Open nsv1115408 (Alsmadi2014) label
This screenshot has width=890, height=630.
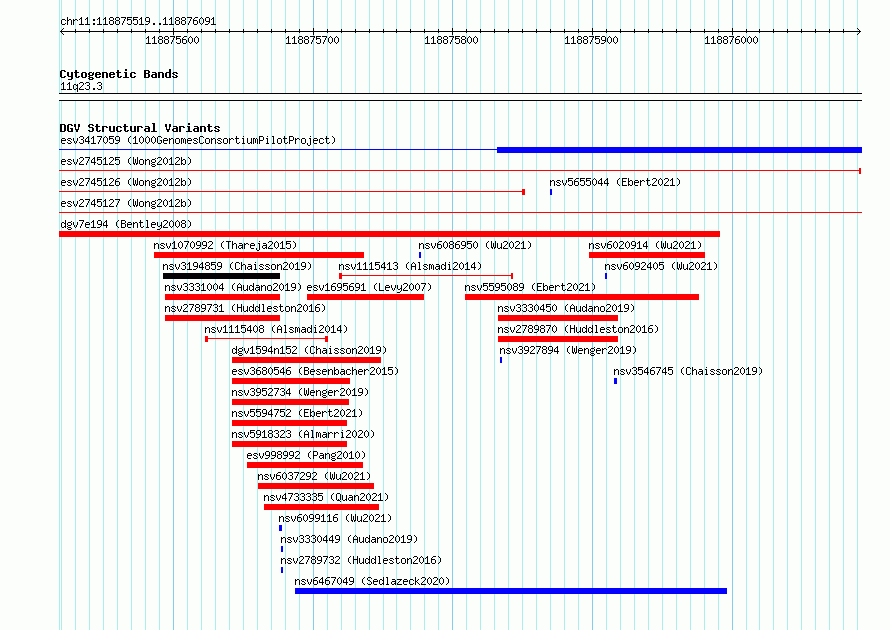[x=276, y=329]
